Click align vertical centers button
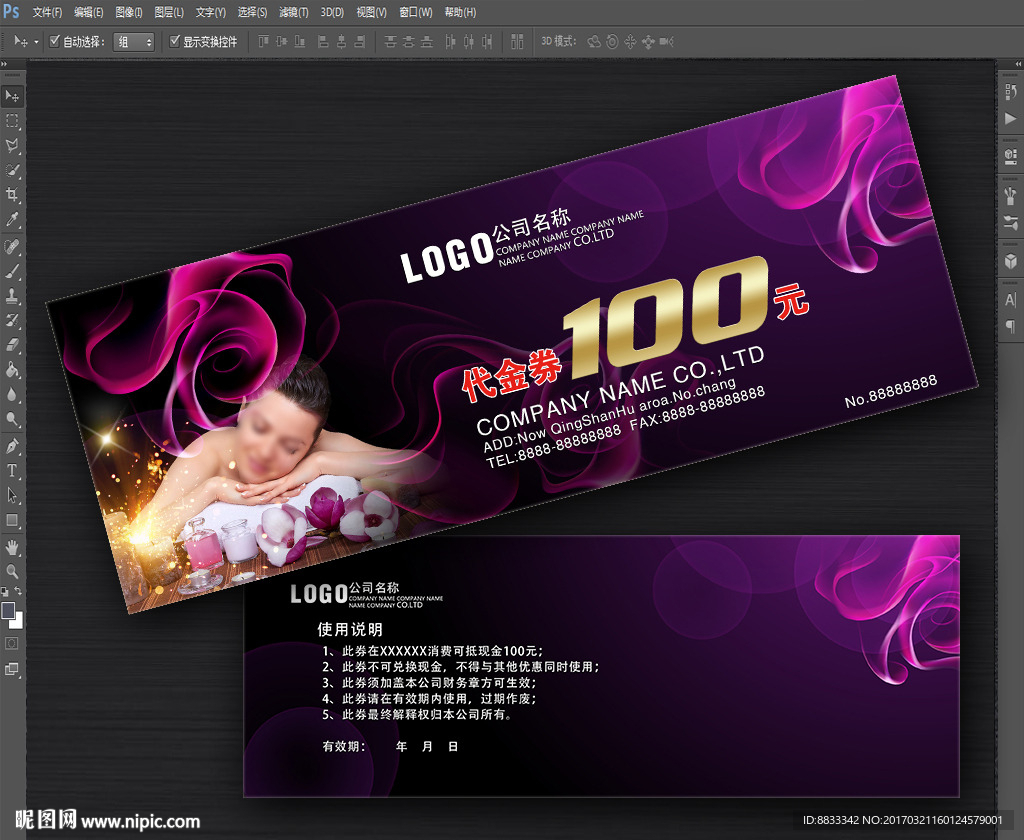Viewport: 1024px width, 840px height. (281, 42)
